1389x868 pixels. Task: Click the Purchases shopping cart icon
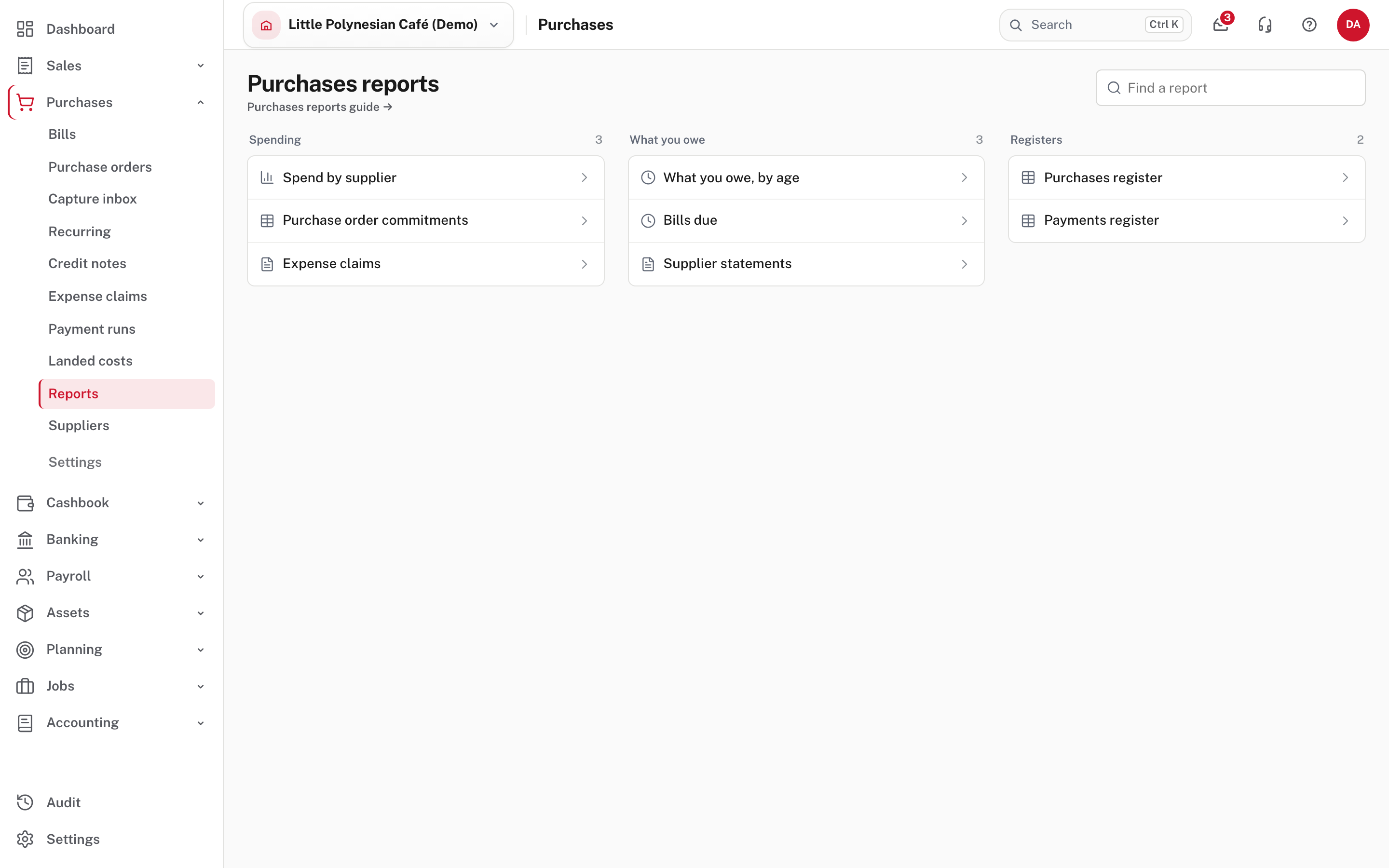point(25,102)
